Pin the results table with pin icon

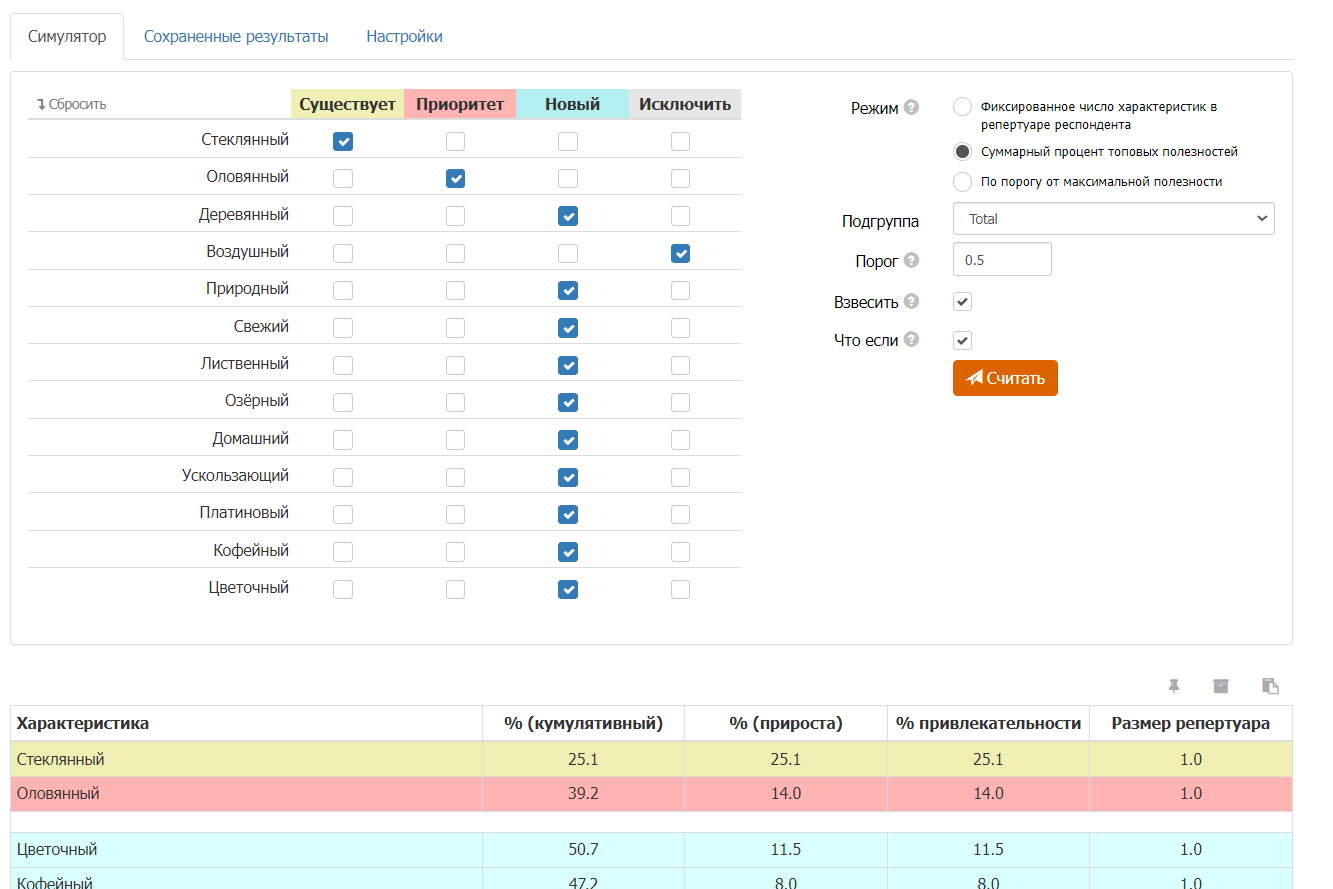point(1174,686)
